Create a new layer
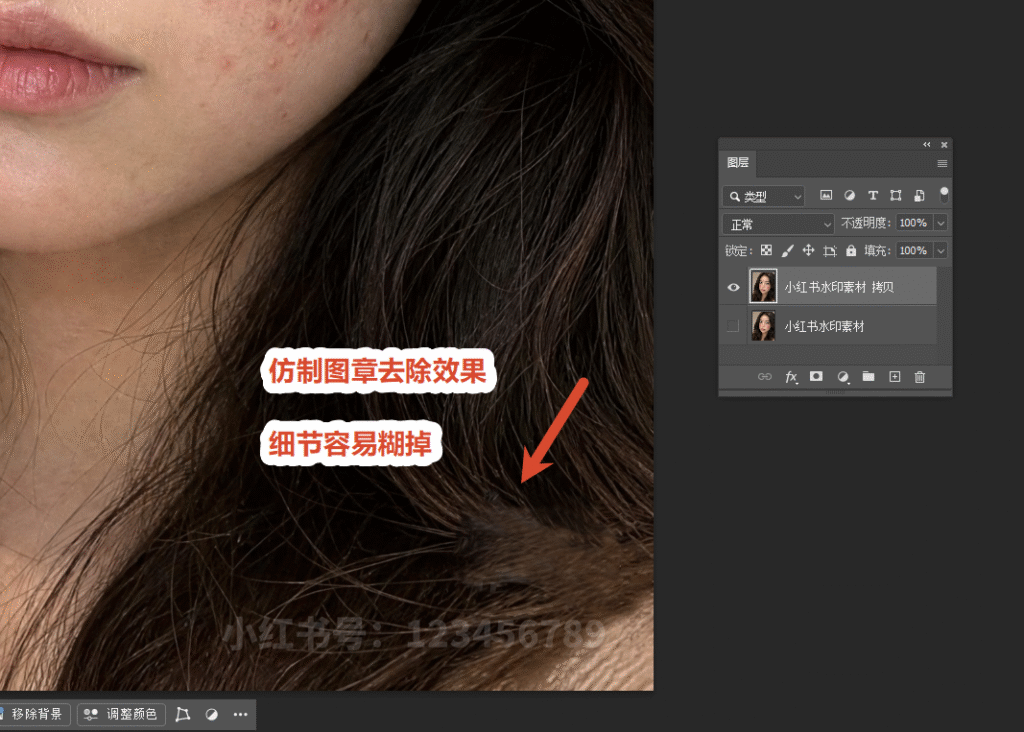 [895, 377]
